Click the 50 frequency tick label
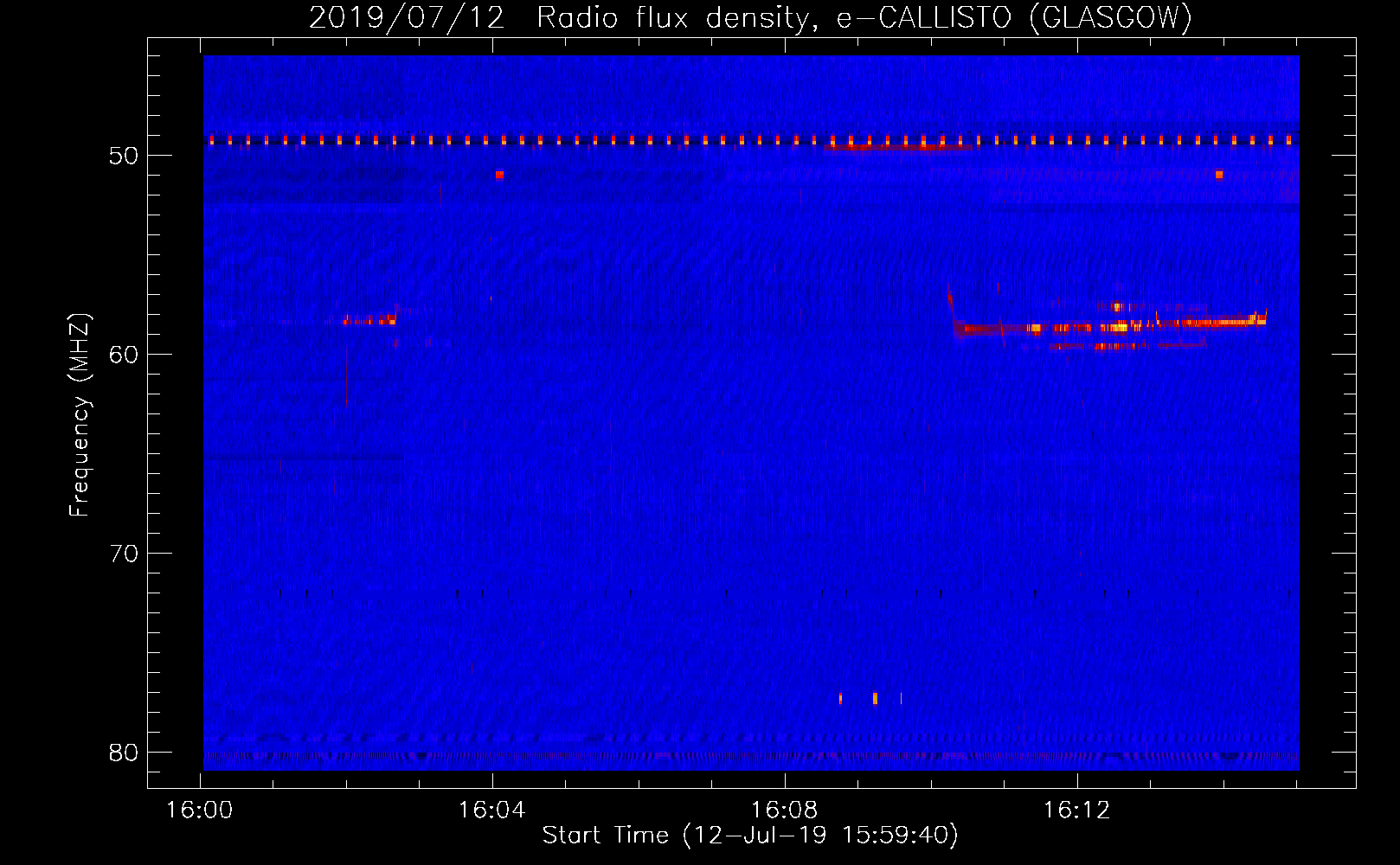This screenshot has width=1400, height=865. click(124, 156)
